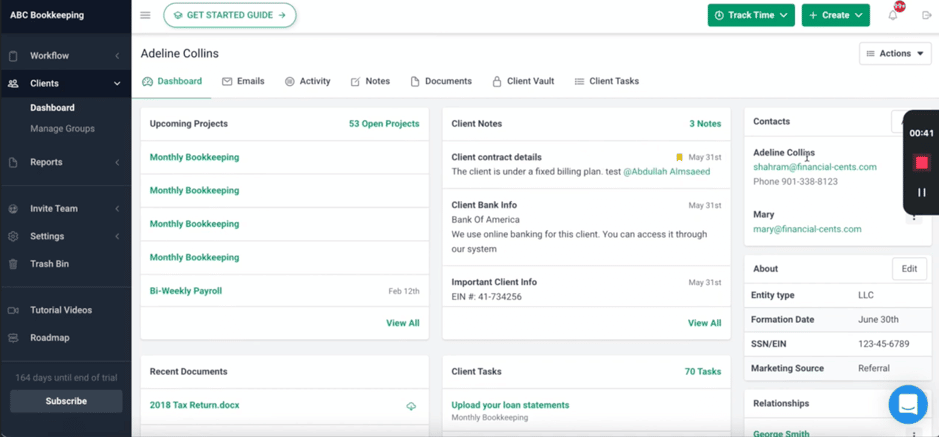939x437 pixels.
Task: Open the Actions dropdown
Action: coord(895,53)
